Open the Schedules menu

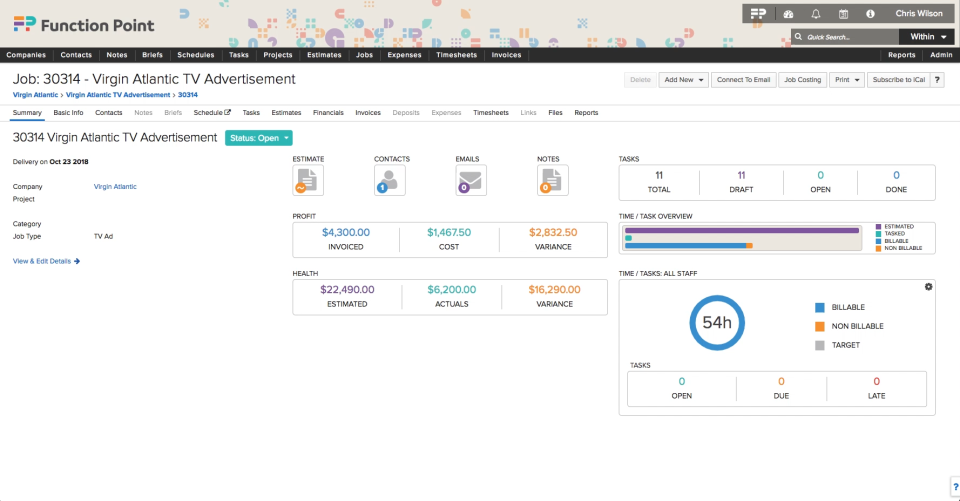point(196,55)
